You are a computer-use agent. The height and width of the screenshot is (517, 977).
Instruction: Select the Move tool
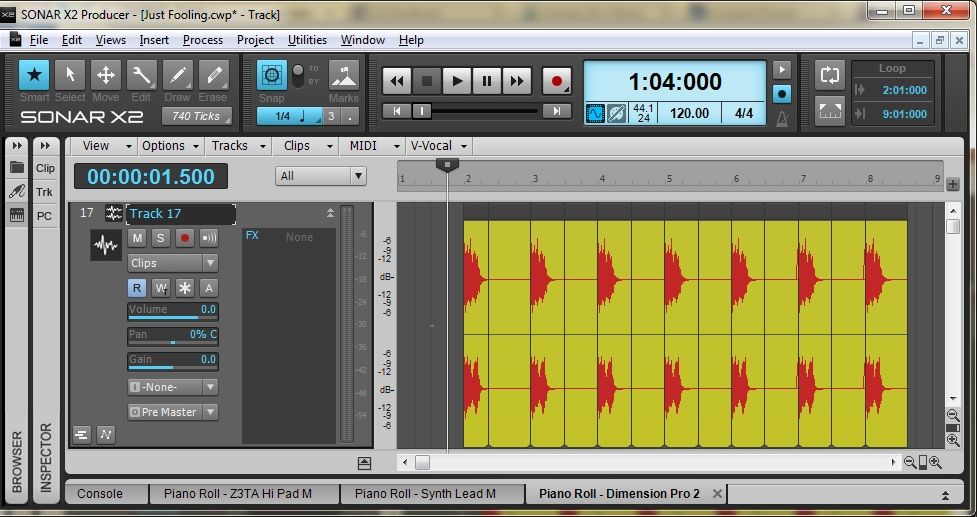click(105, 76)
